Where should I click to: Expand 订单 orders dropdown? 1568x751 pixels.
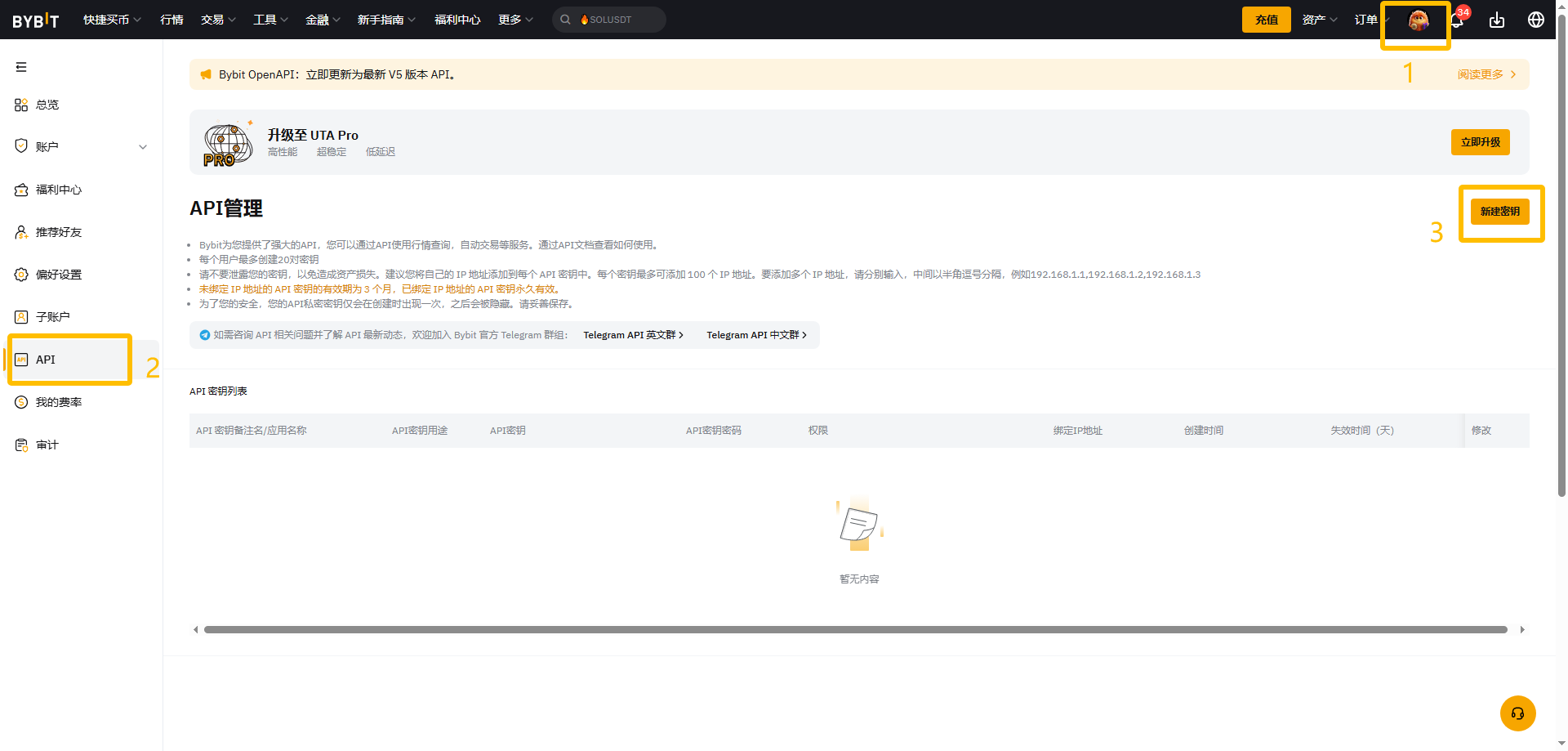pos(1372,20)
